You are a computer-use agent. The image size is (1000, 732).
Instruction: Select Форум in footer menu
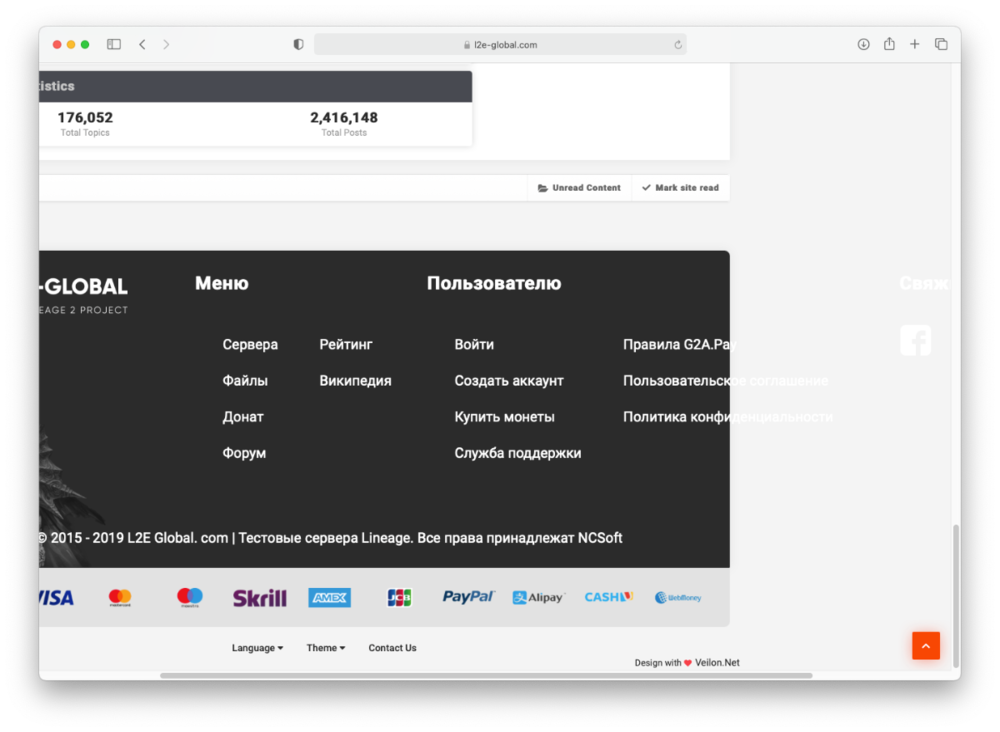pyautogui.click(x=244, y=453)
